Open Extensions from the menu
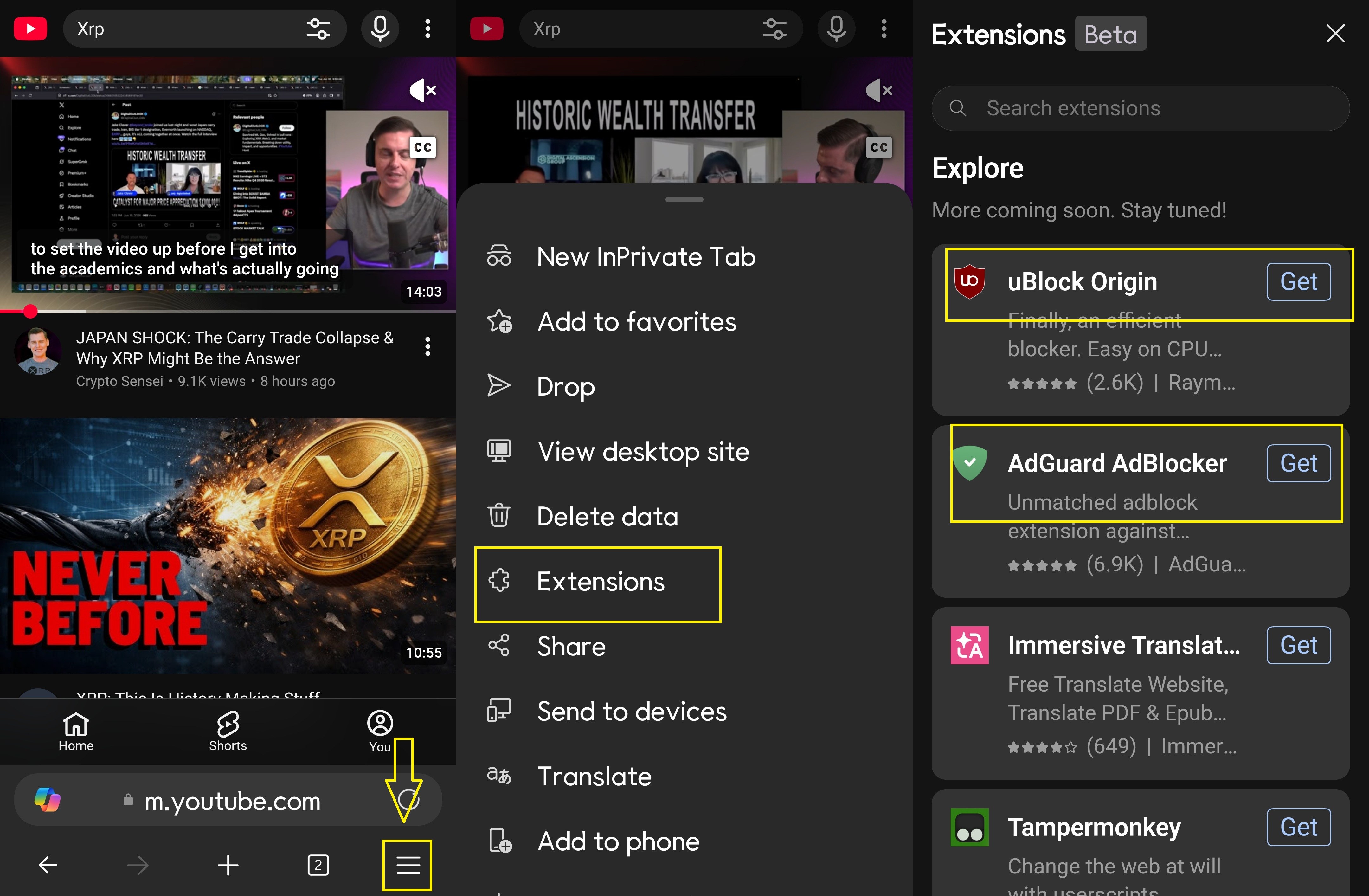 (684, 581)
